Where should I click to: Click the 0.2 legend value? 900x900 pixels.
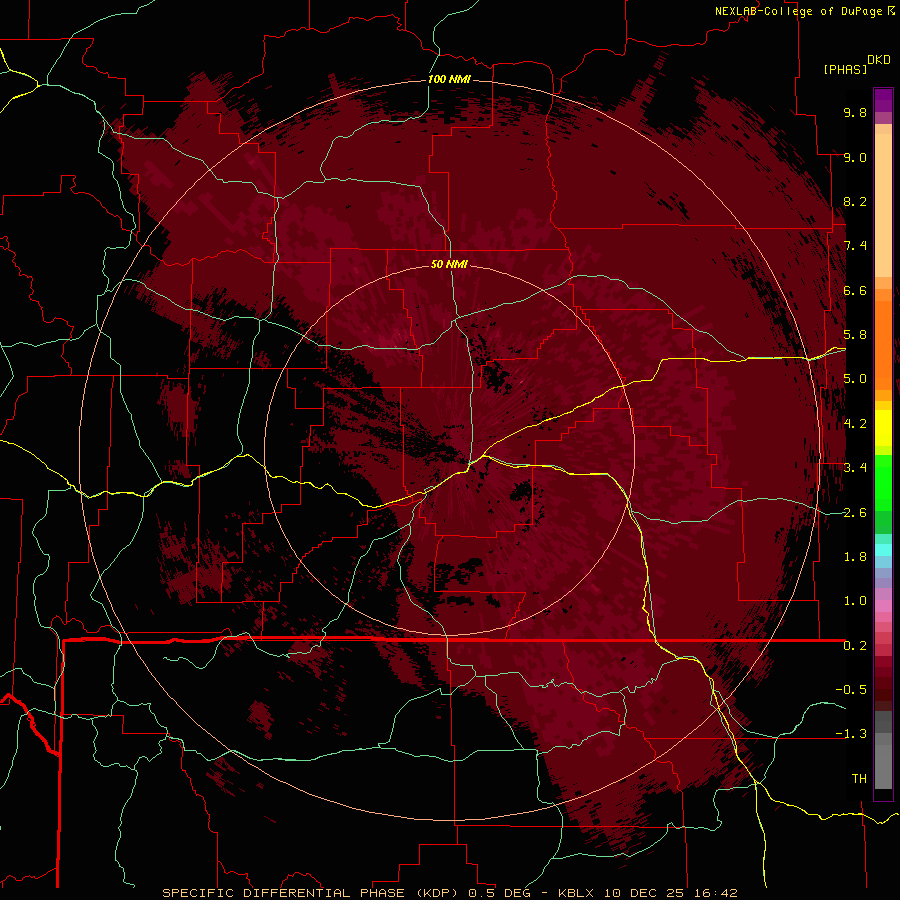pyautogui.click(x=855, y=646)
